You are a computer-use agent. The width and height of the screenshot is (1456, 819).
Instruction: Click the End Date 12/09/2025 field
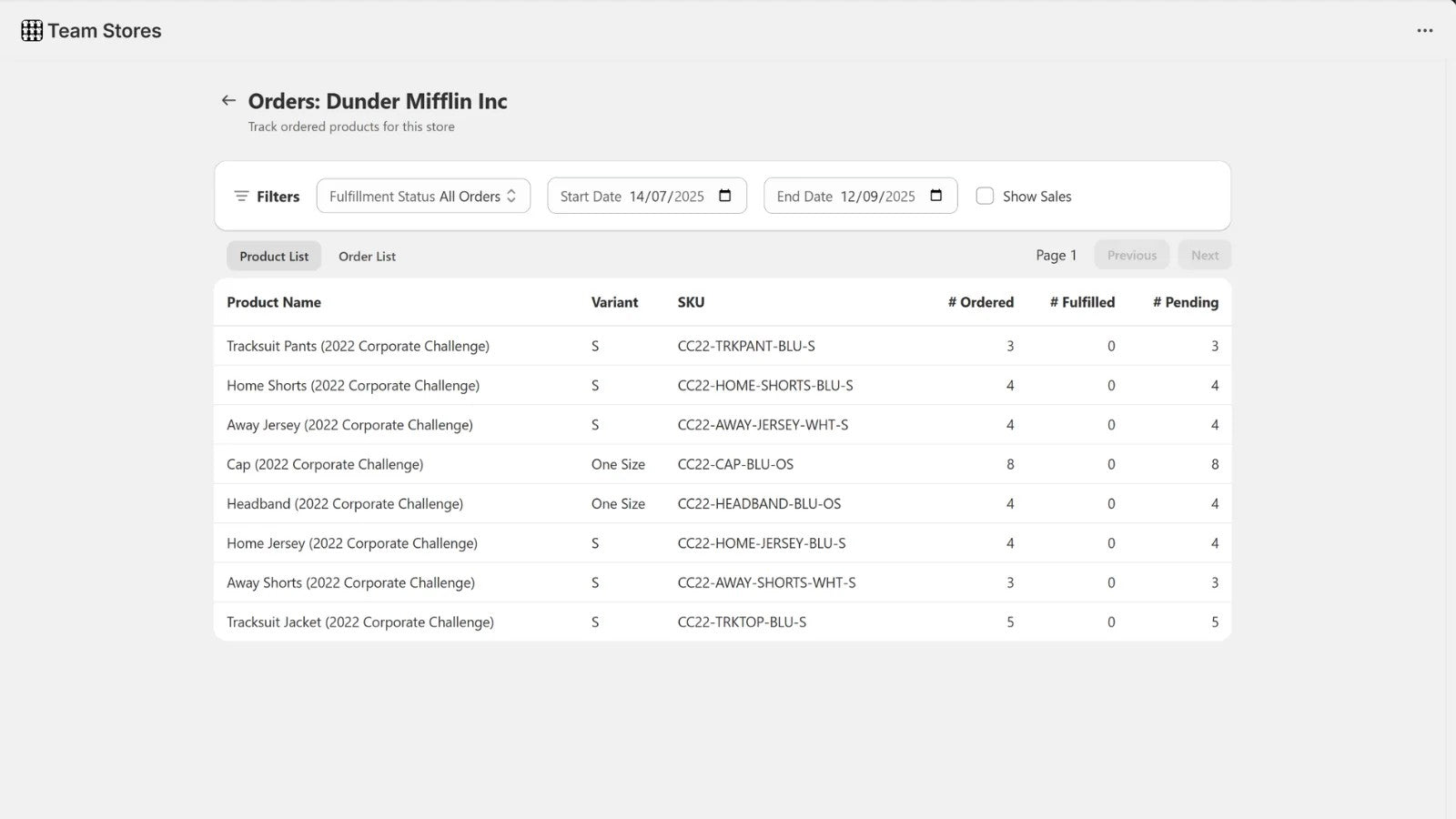pyautogui.click(x=861, y=196)
